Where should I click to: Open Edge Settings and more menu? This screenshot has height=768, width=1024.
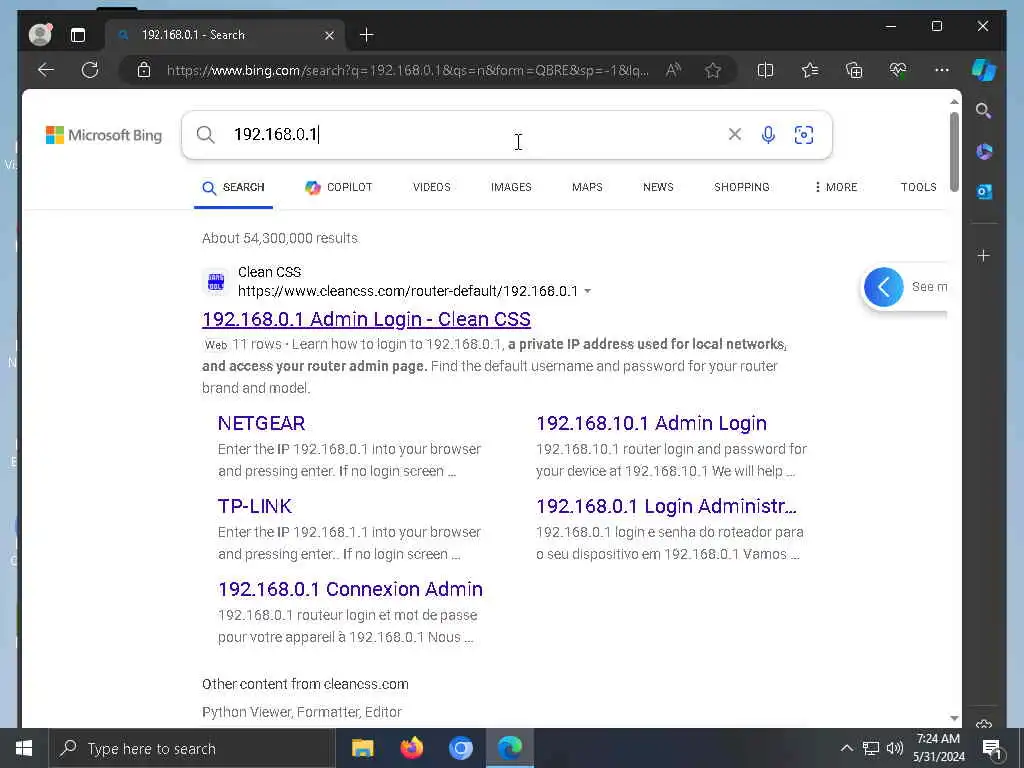click(942, 70)
